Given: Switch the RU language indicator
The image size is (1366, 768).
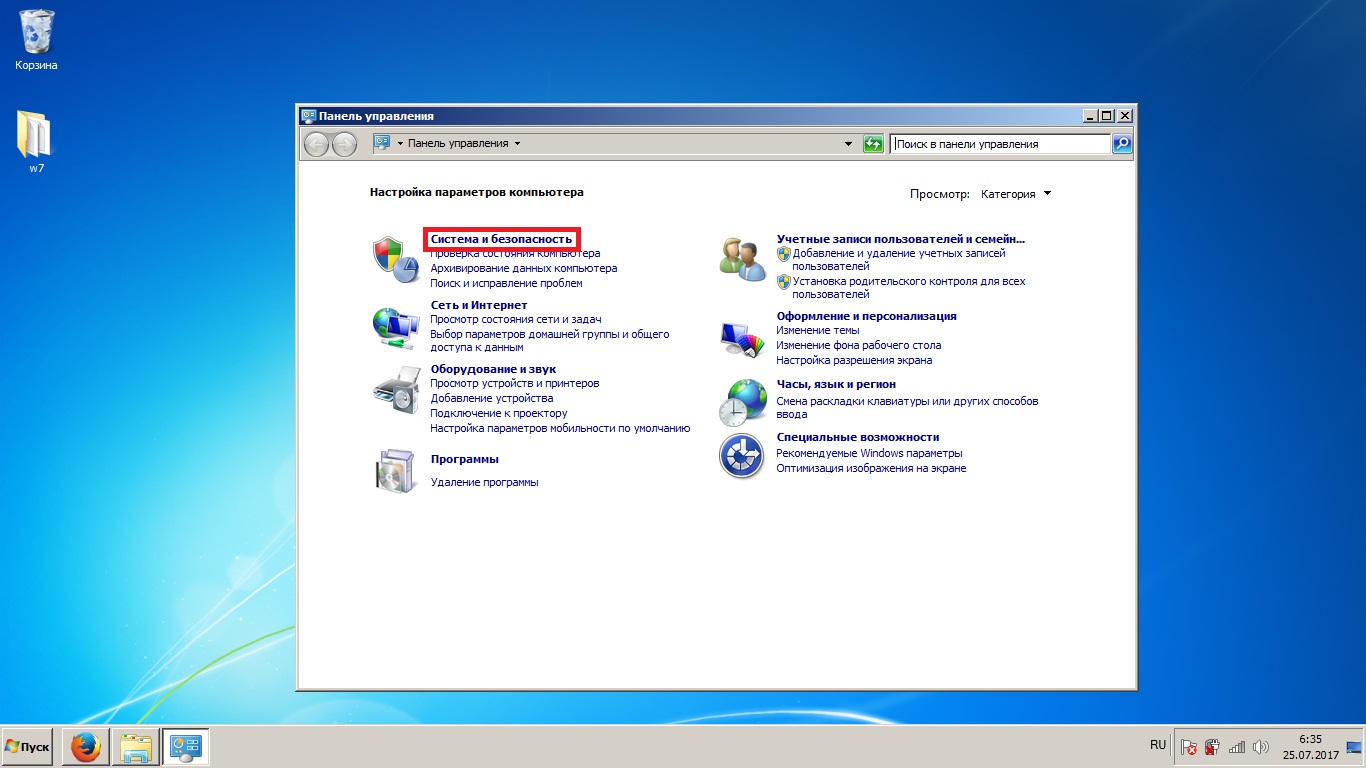Looking at the screenshot, I should pos(1158,746).
